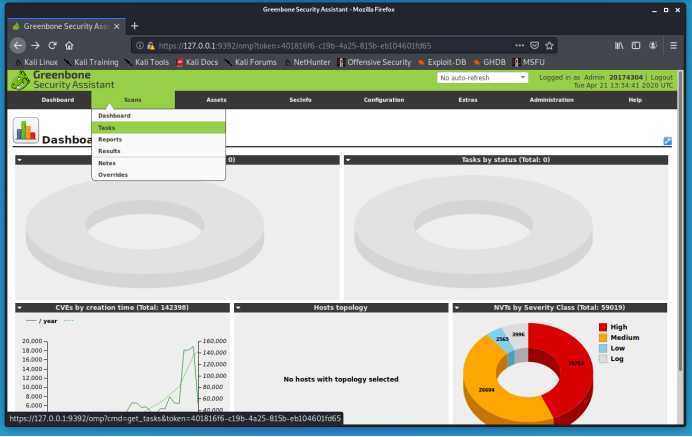Open the GHDB bookmark
The image size is (692, 437).
click(x=490, y=62)
